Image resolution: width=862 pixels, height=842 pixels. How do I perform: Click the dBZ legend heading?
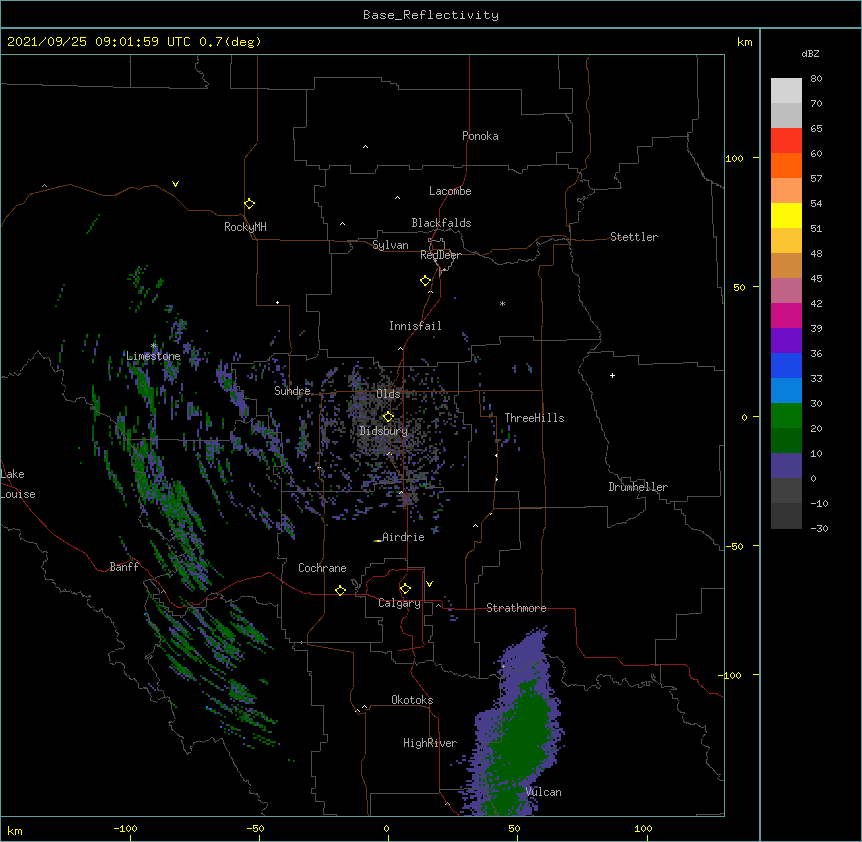pyautogui.click(x=810, y=53)
